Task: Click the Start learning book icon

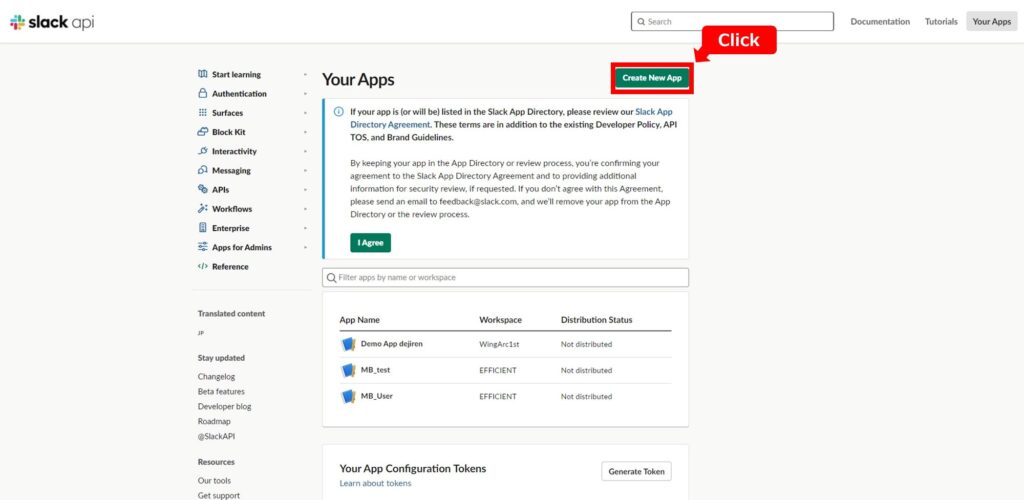Action: [x=202, y=74]
